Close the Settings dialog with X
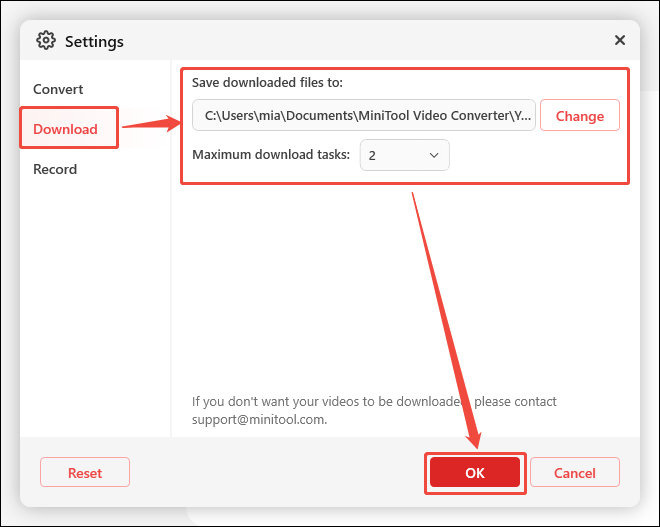 [620, 40]
